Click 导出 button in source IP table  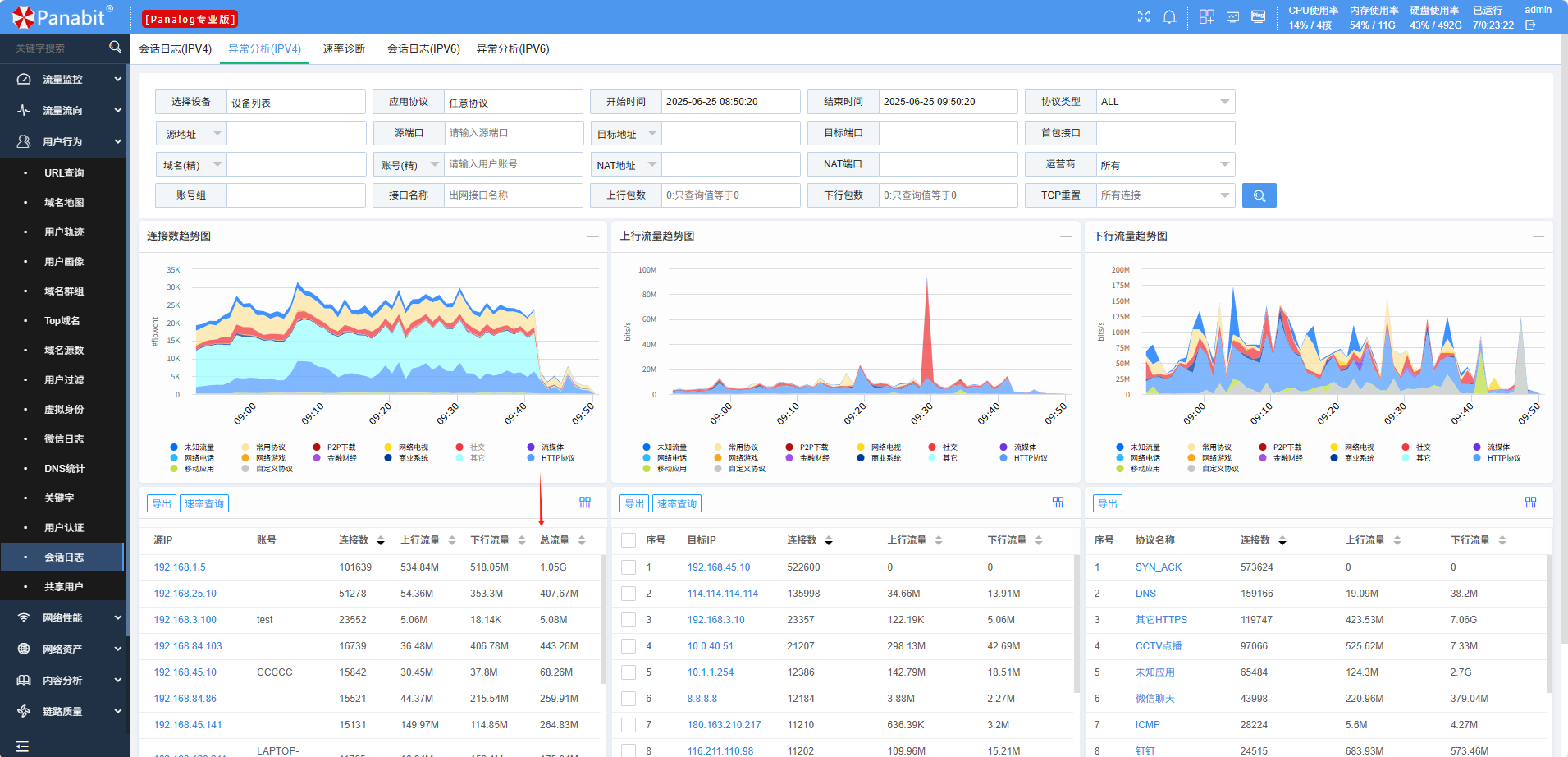click(x=162, y=503)
